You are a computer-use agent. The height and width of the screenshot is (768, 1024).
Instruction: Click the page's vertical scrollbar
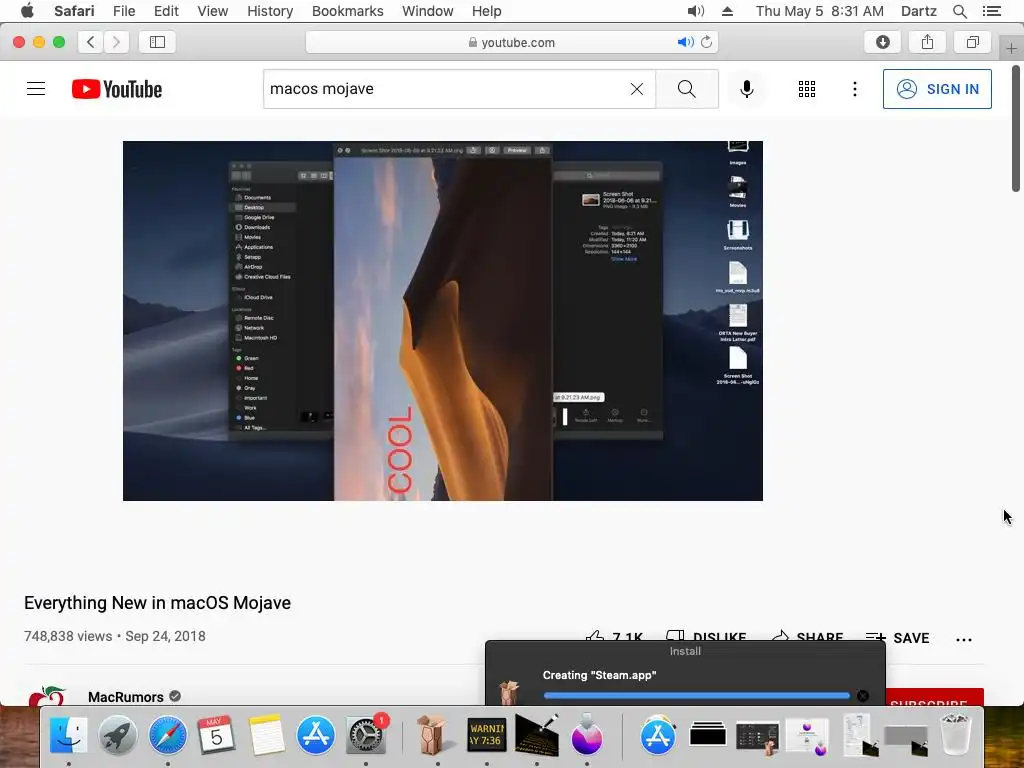pyautogui.click(x=1016, y=127)
